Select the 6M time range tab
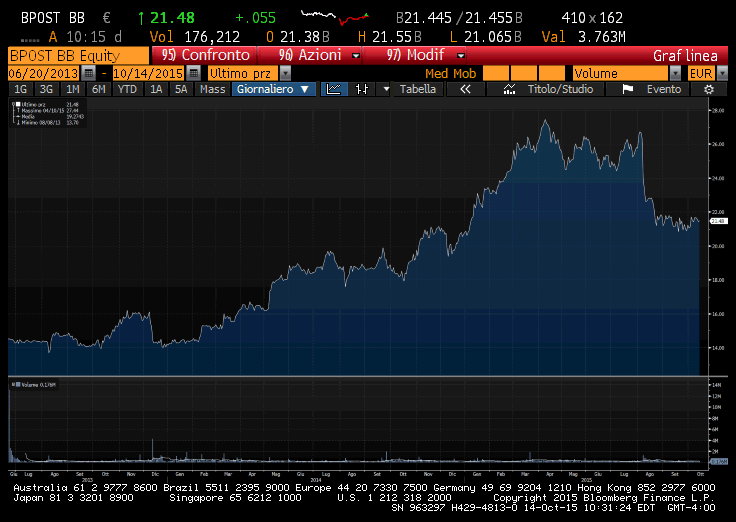The width and height of the screenshot is (736, 522). tap(99, 89)
